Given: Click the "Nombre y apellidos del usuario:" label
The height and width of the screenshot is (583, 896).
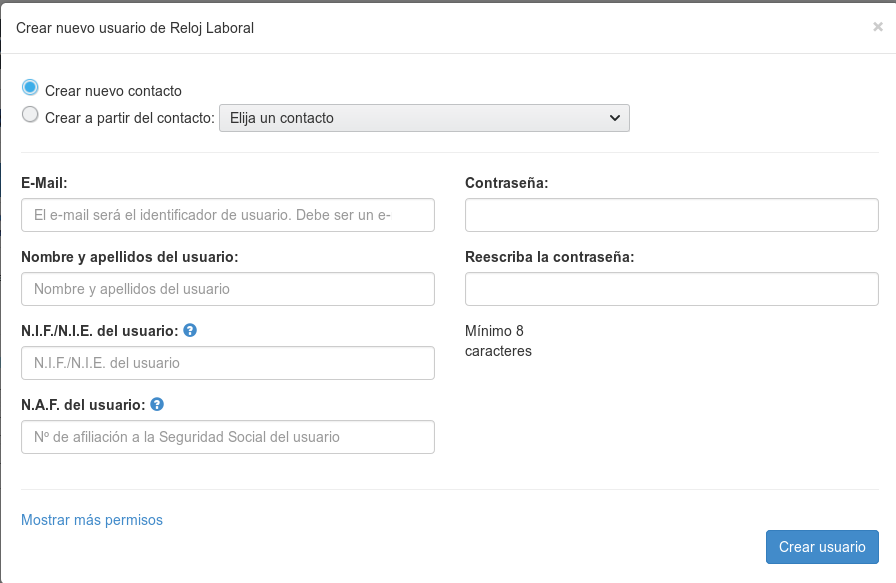Looking at the screenshot, I should pyautogui.click(x=130, y=257).
